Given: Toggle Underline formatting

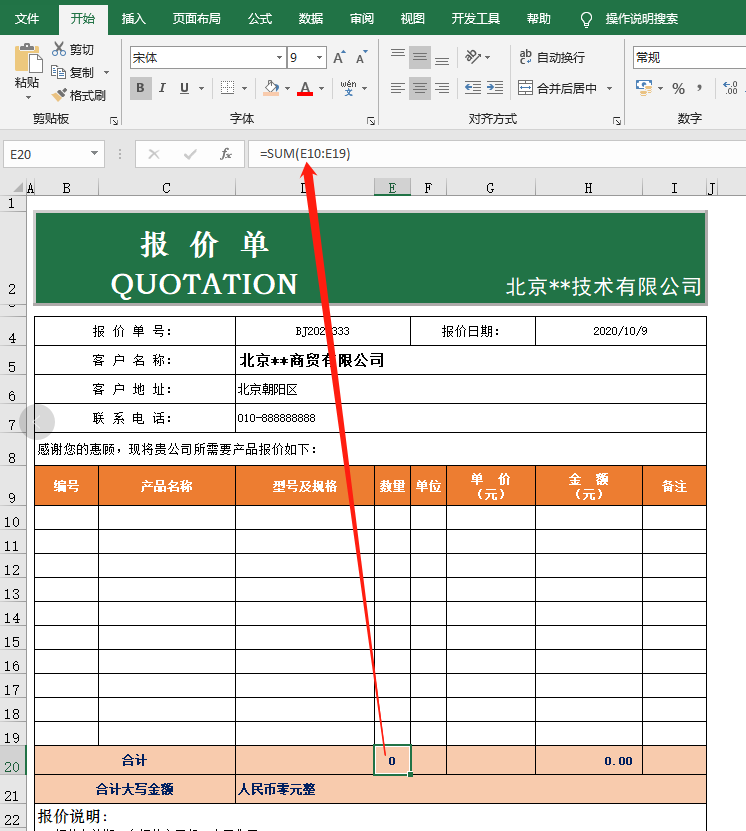Looking at the screenshot, I should (x=184, y=88).
